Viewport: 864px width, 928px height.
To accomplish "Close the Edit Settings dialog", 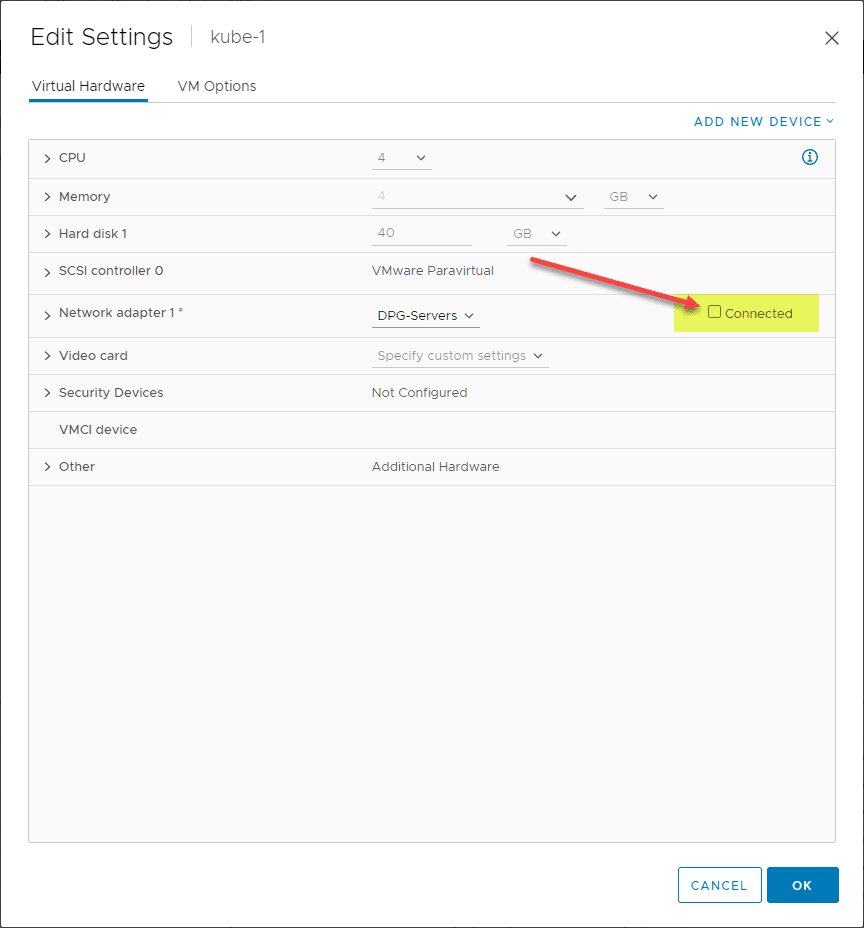I will [x=831, y=38].
